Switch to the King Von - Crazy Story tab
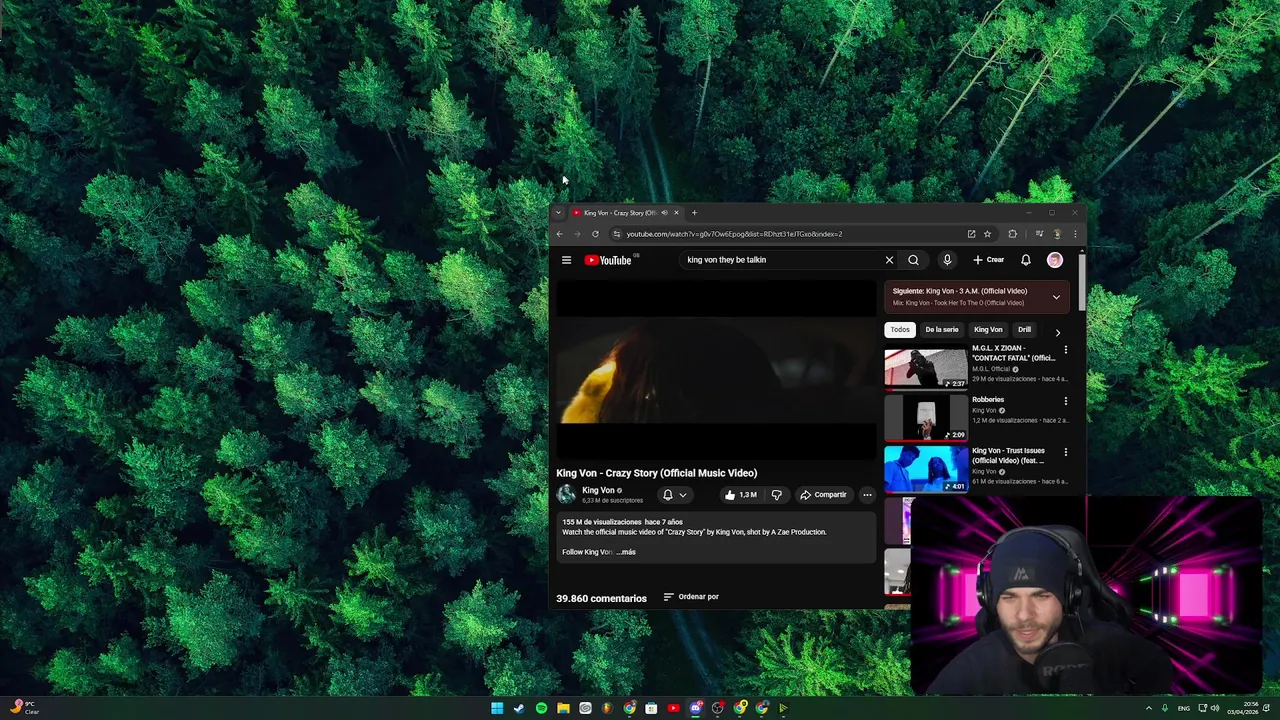 point(626,213)
